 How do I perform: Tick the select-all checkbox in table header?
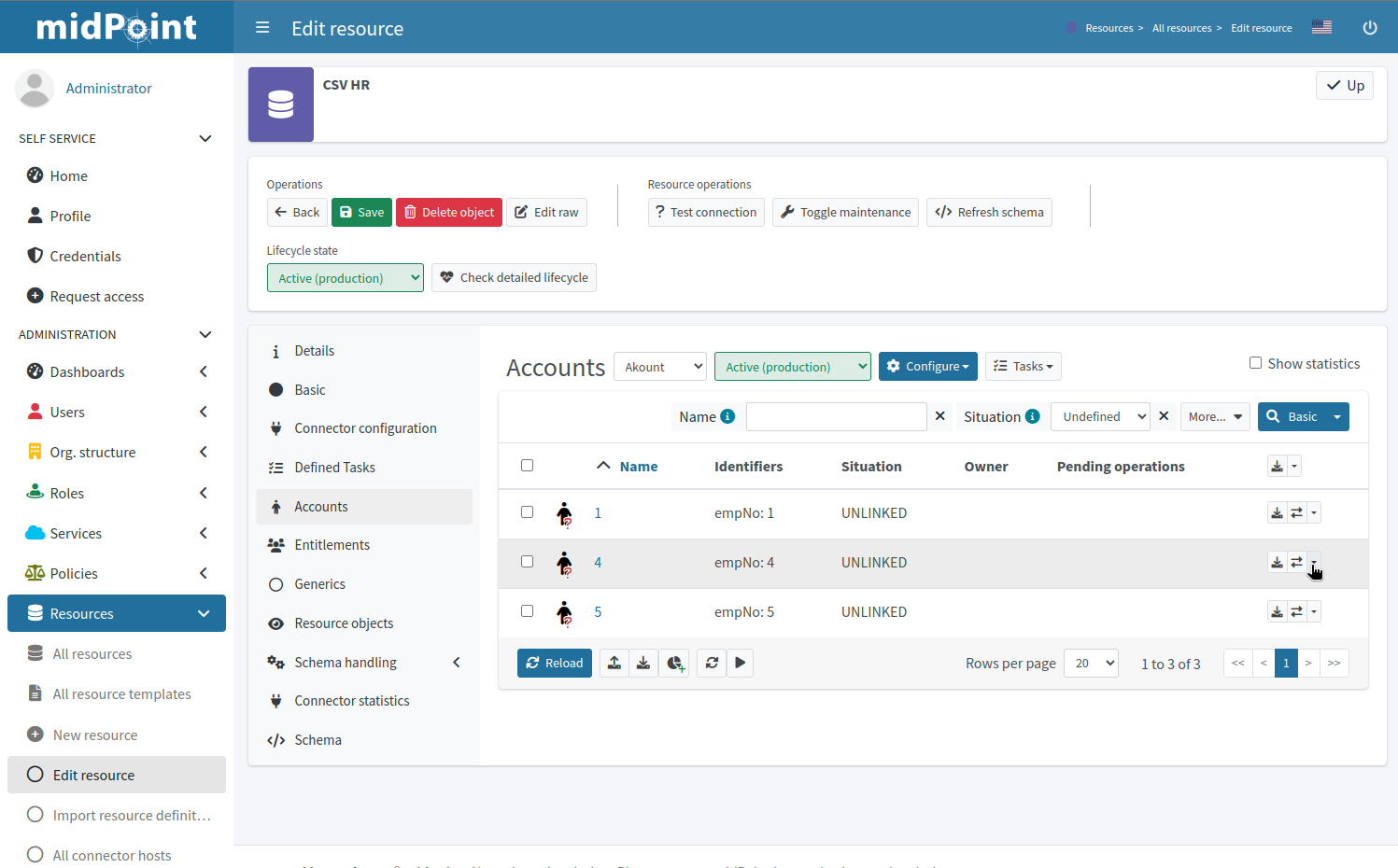click(527, 465)
